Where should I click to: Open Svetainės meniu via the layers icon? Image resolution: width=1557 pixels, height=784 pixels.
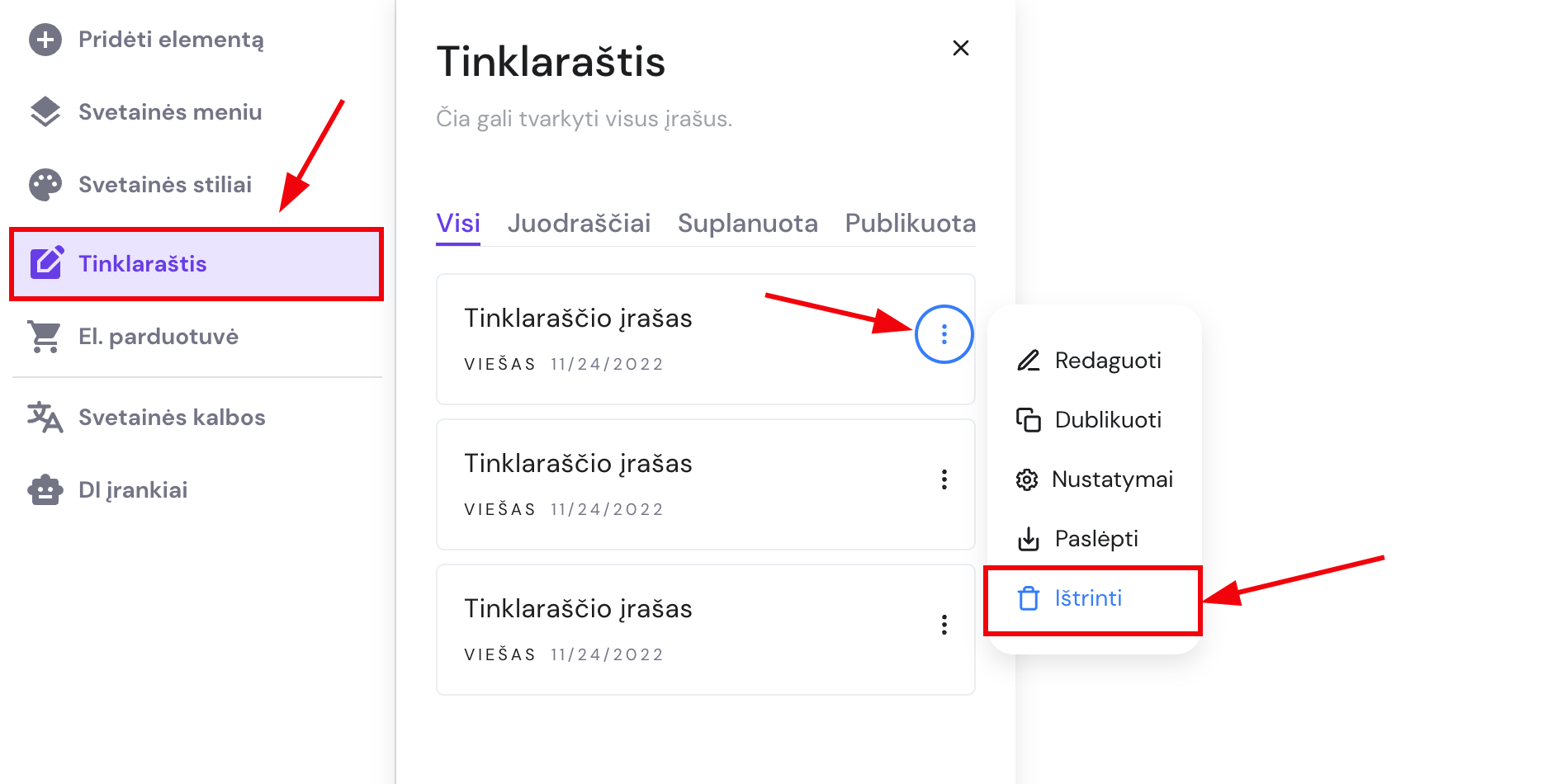(x=45, y=111)
